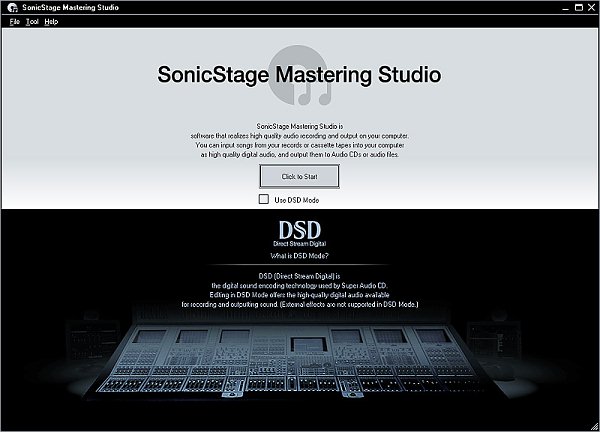Open the Tool menu
The image size is (600, 432).
[32, 22]
